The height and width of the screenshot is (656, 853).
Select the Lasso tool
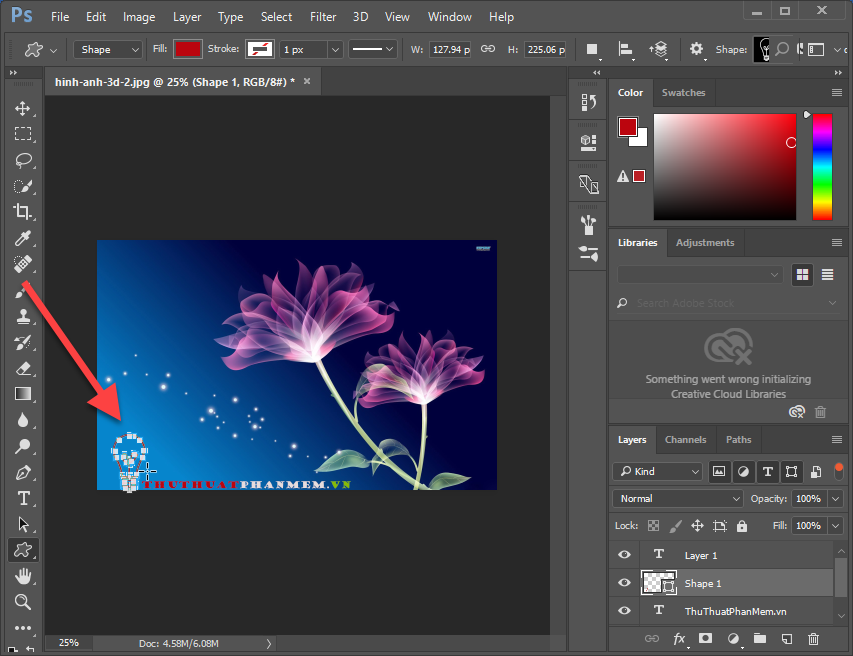[23, 160]
